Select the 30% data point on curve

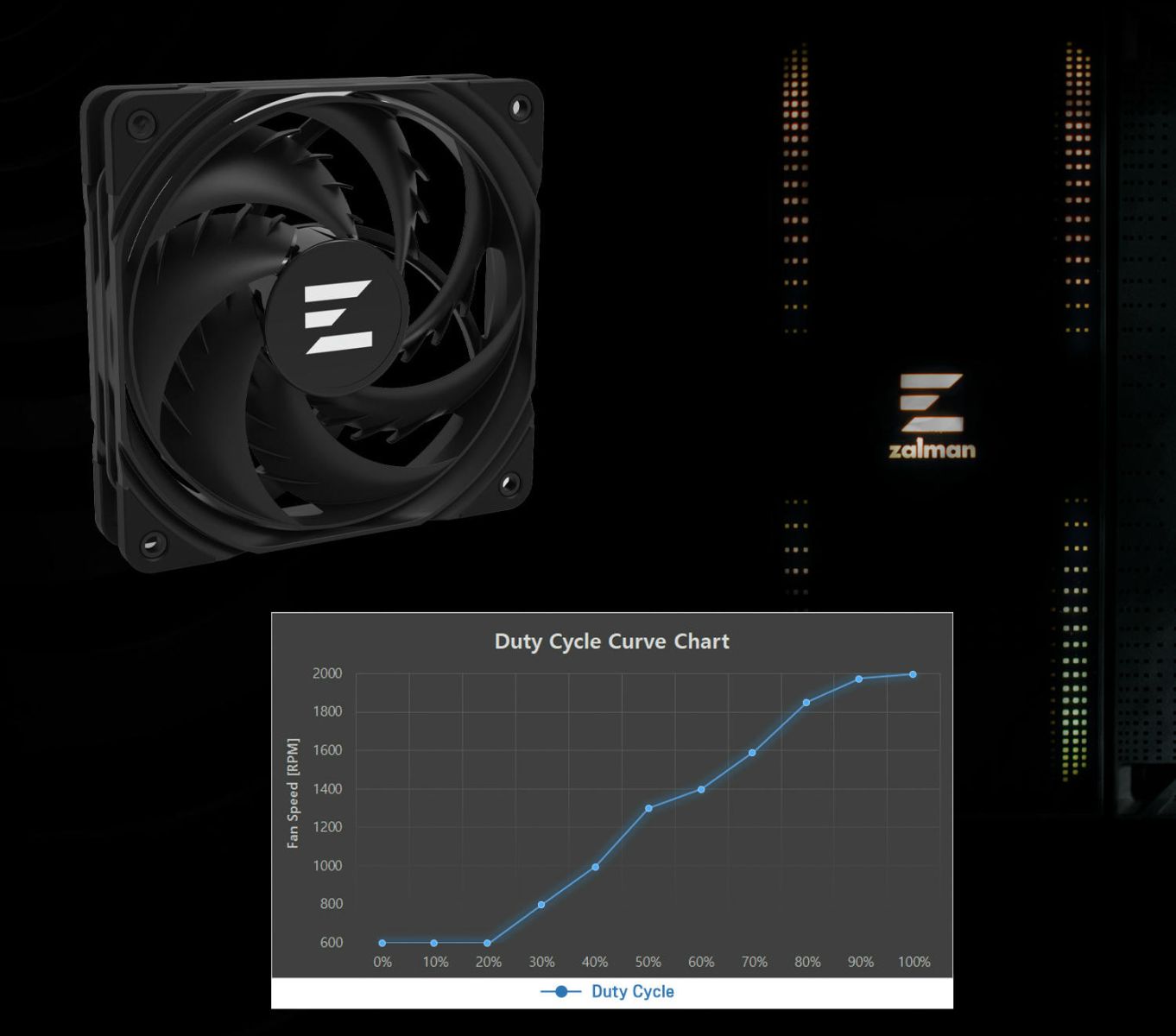point(541,905)
